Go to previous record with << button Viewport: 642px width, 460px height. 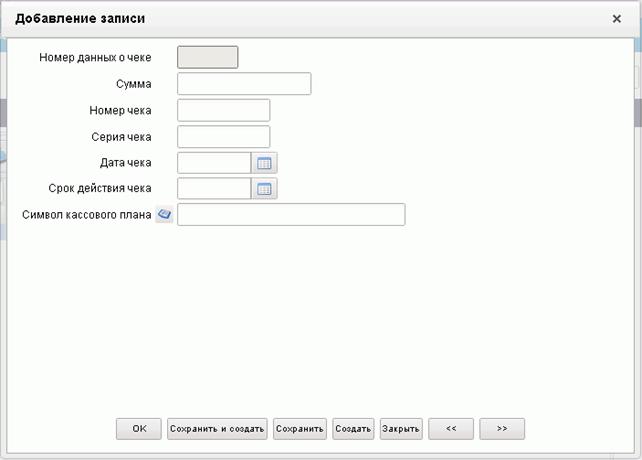(451, 429)
